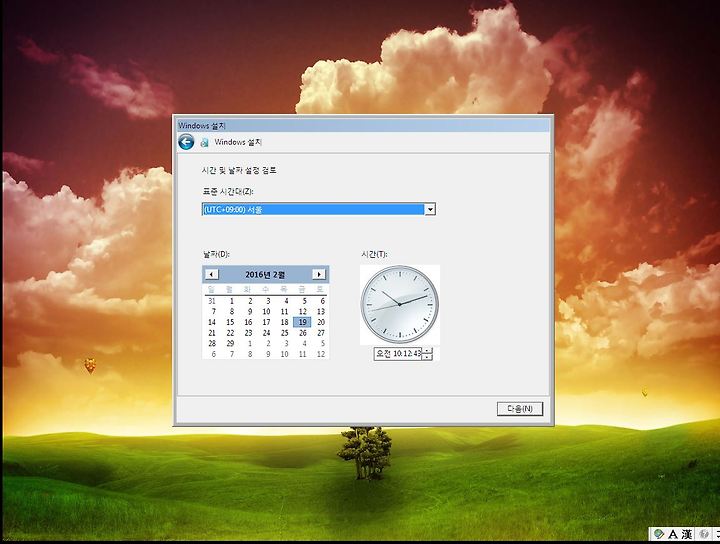Open the IME globe-pen language icon
The width and height of the screenshot is (720, 544).
point(659,534)
